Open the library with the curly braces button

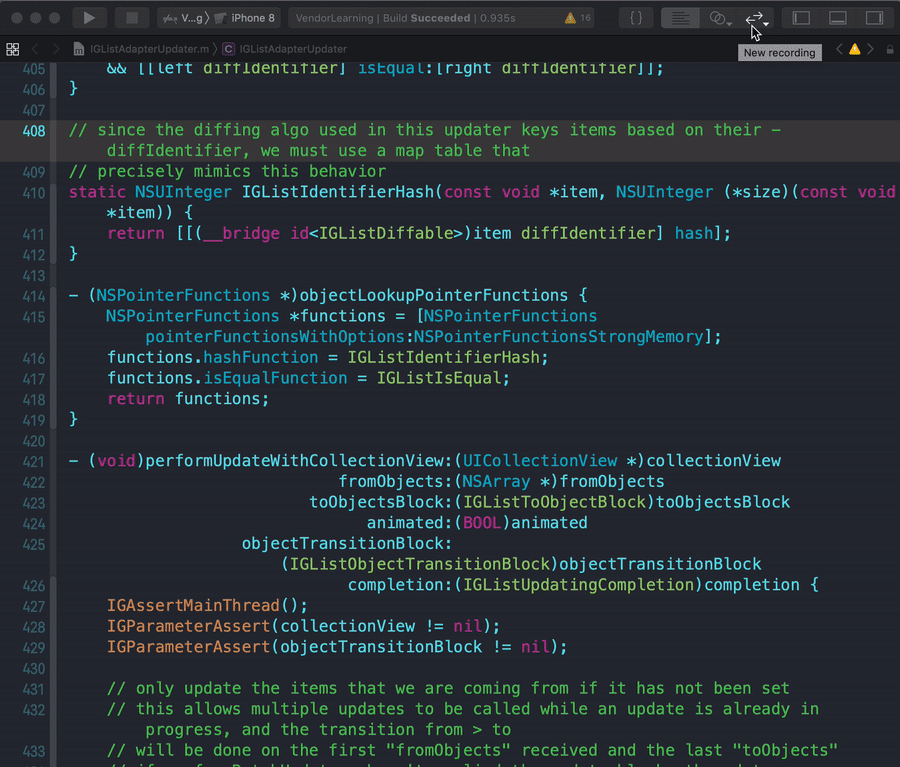(636, 18)
